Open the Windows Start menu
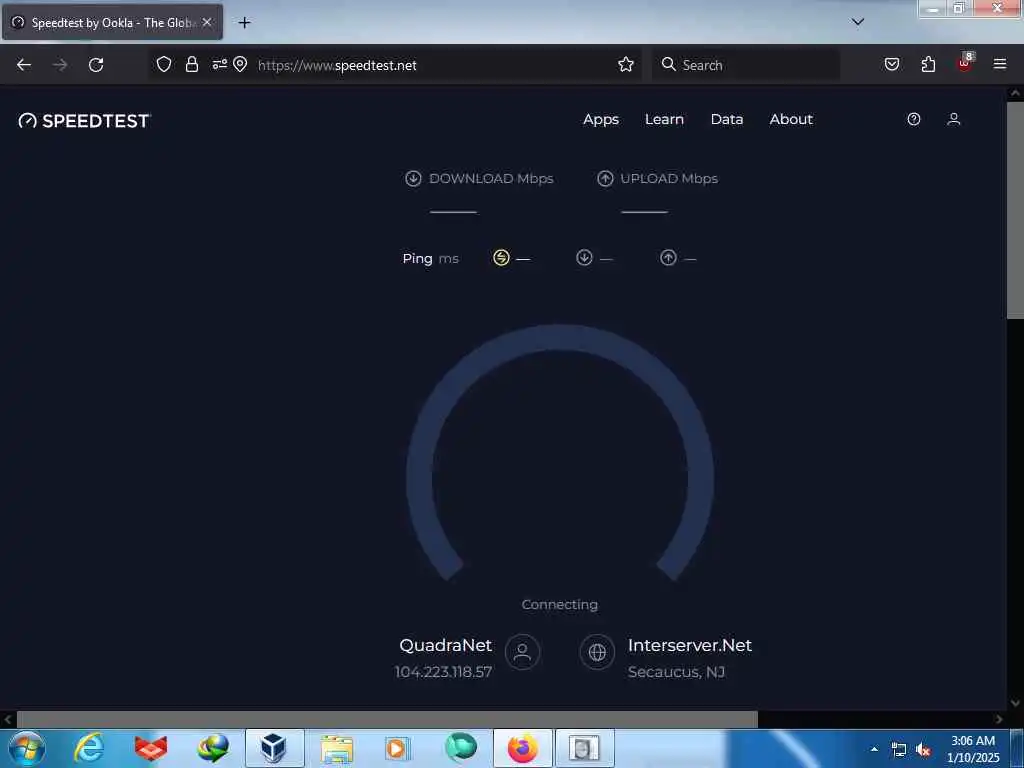Image resolution: width=1024 pixels, height=768 pixels. [27, 748]
